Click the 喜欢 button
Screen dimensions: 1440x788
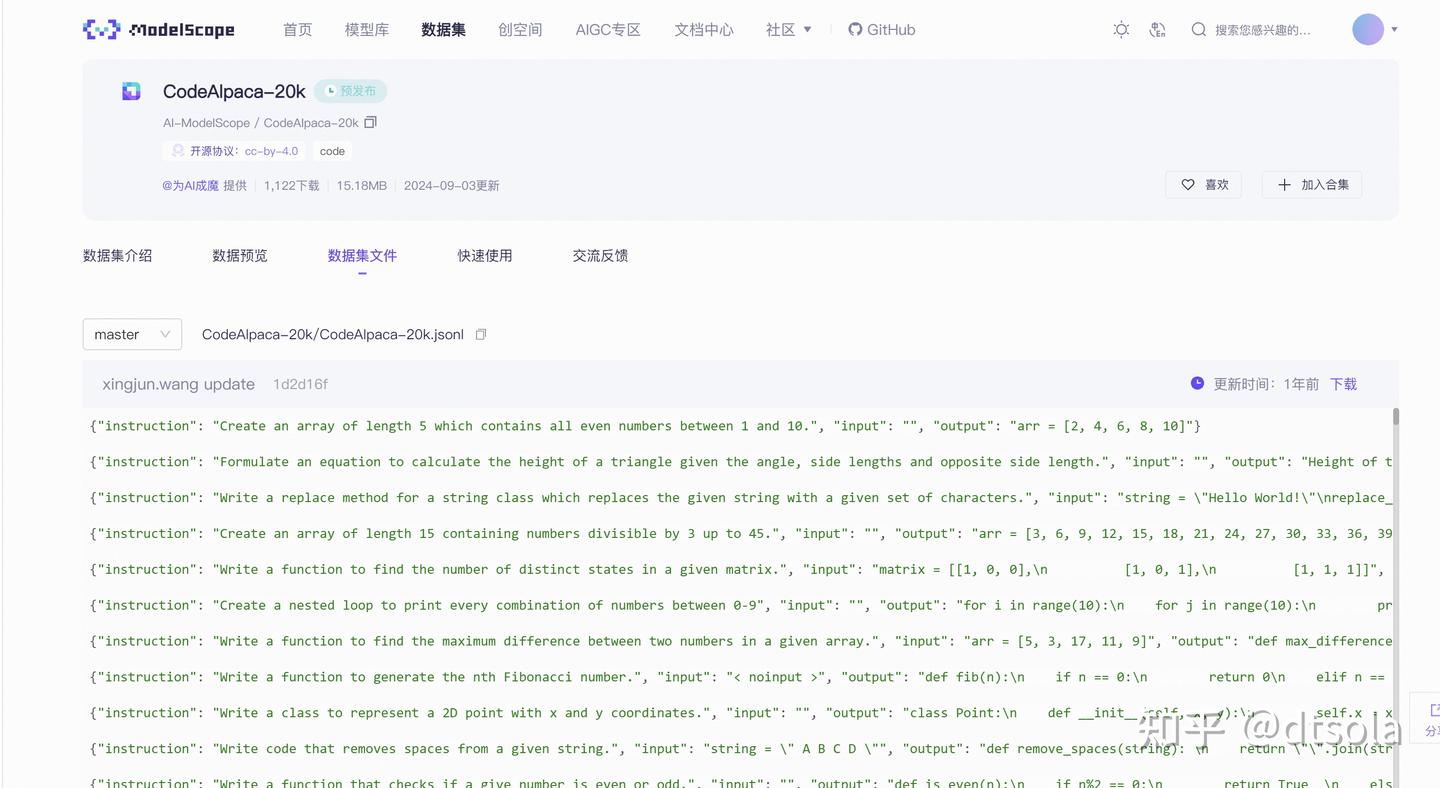point(1204,184)
